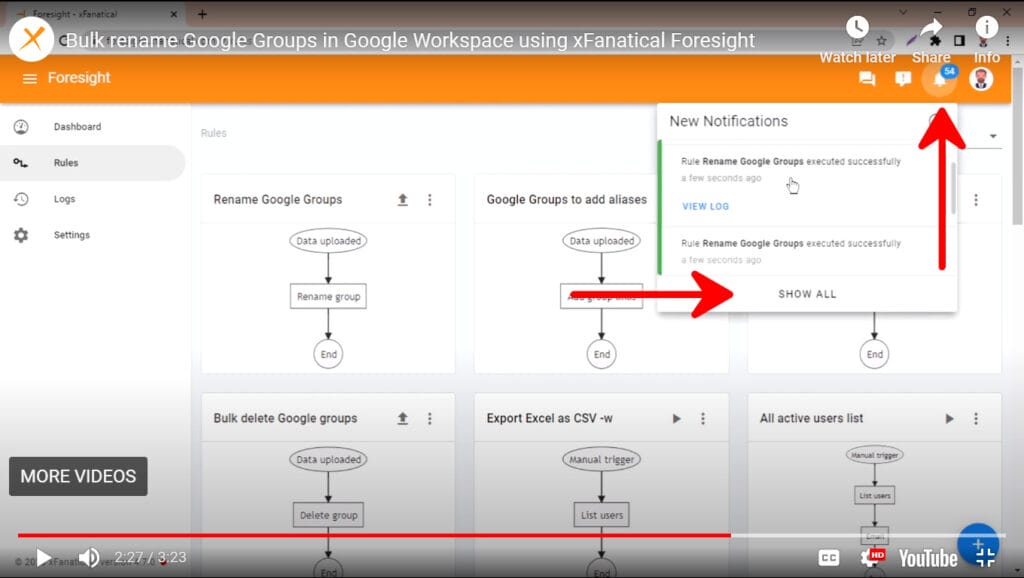The image size is (1024, 578).
Task: Expand the dropdown arrow below the notifications panel
Action: point(993,135)
